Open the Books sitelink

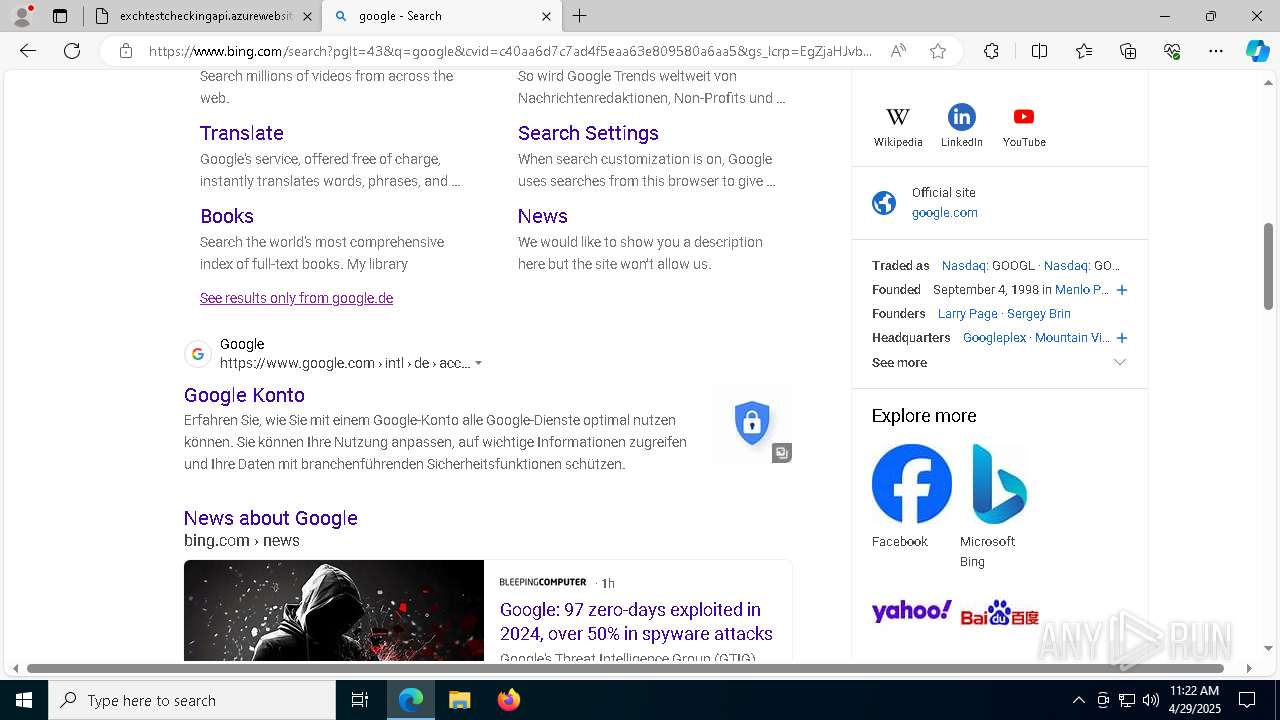coord(227,216)
